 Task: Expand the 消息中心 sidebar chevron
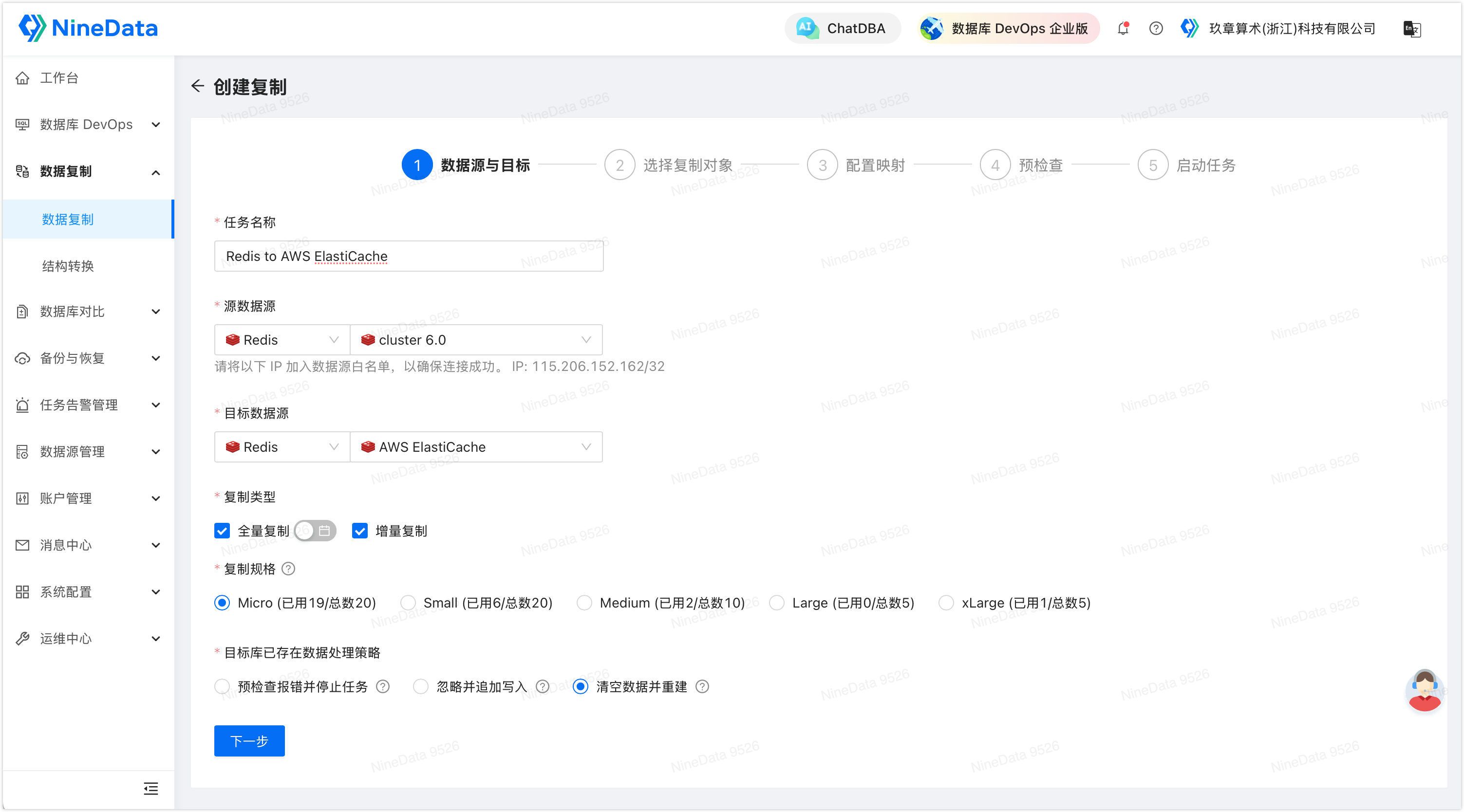click(156, 545)
